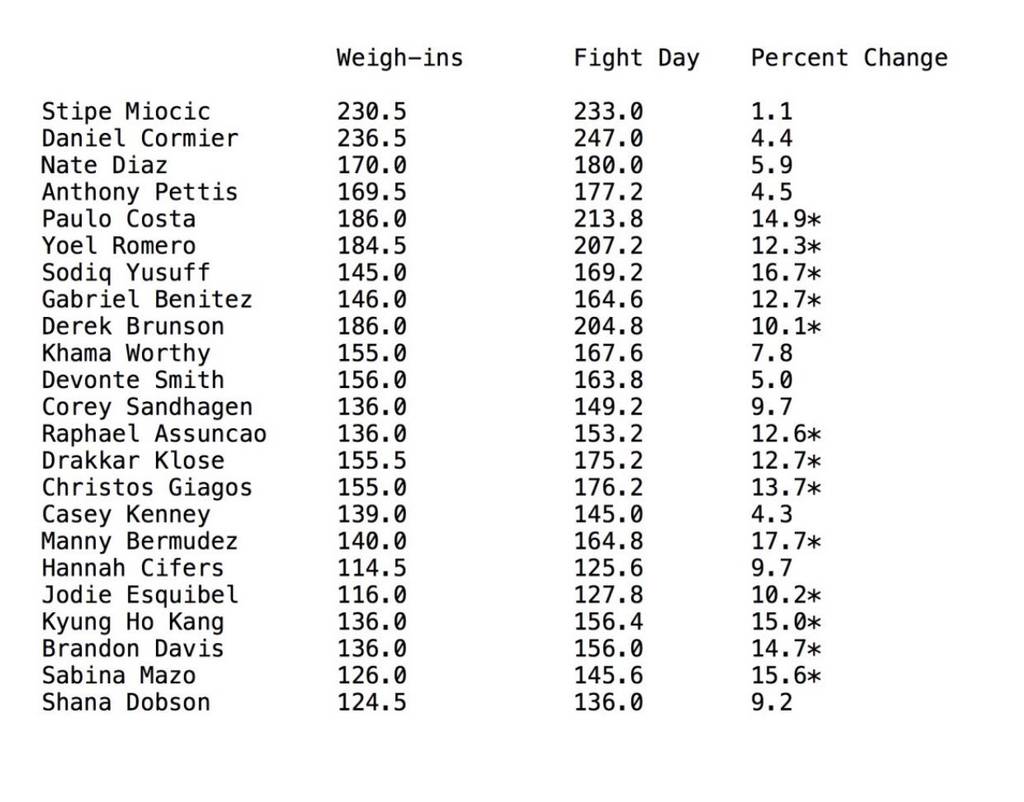The height and width of the screenshot is (802, 1024).
Task: Click Paulo Costa's 14.9* percent change
Action: point(786,220)
